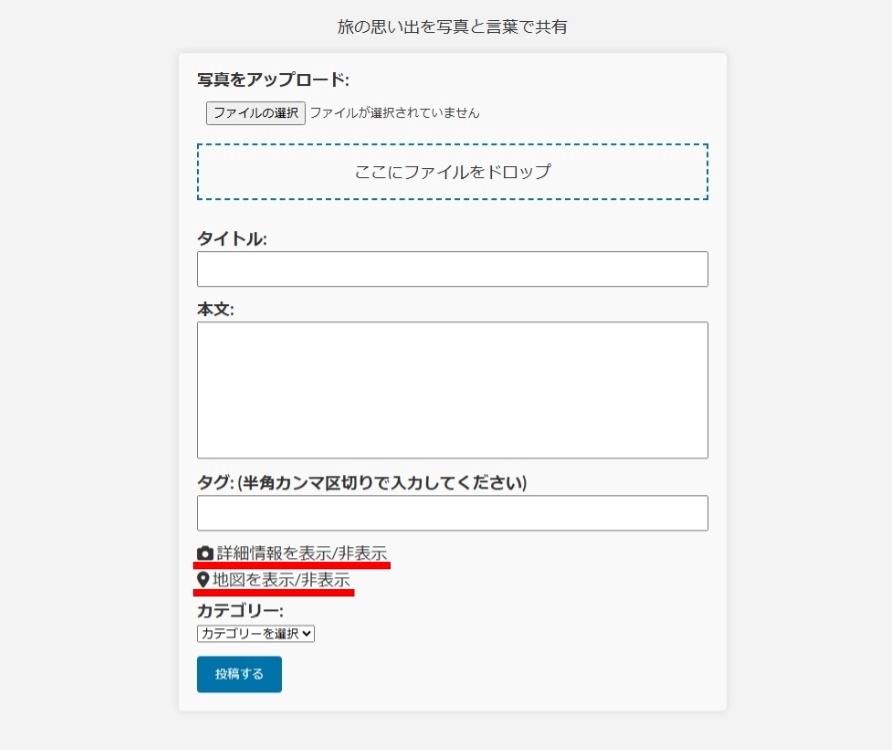Image resolution: width=892 pixels, height=750 pixels.
Task: Toggle 詳細情報を表示/非表示 text
Action: (301, 553)
